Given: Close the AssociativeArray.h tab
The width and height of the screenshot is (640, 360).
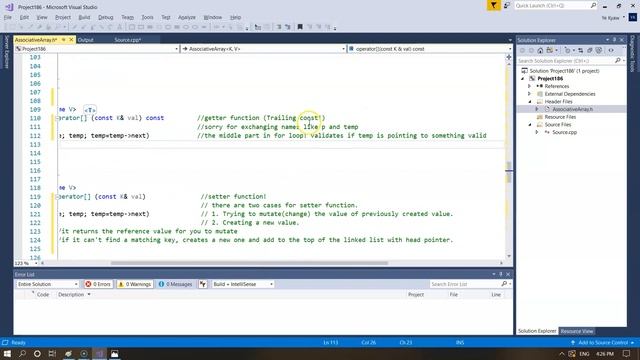Looking at the screenshot, I should (71, 40).
